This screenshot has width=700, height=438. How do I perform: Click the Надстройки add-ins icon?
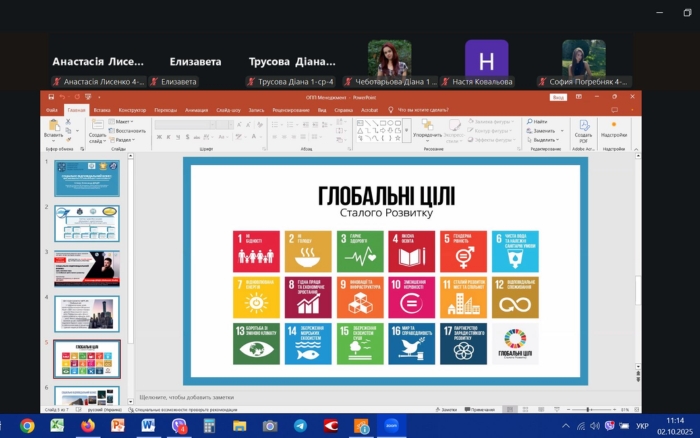pos(613,129)
